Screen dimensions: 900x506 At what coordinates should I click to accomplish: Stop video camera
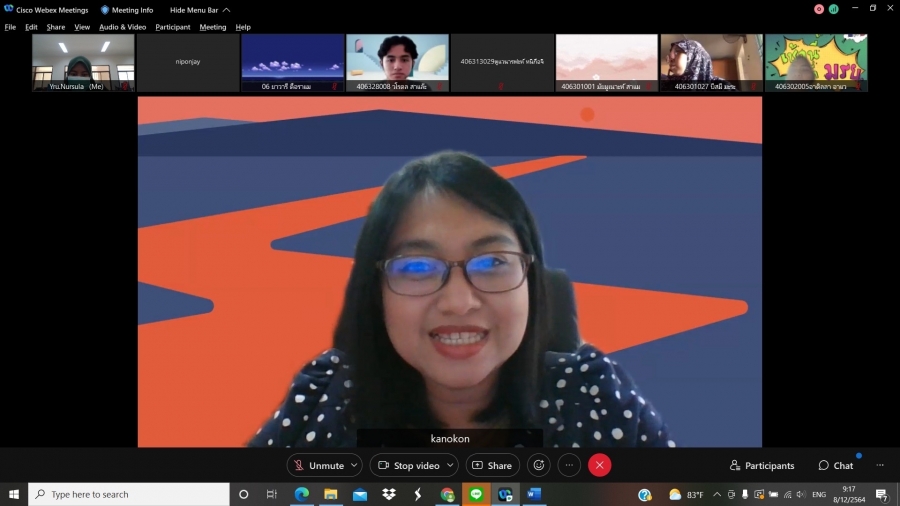pyautogui.click(x=407, y=465)
